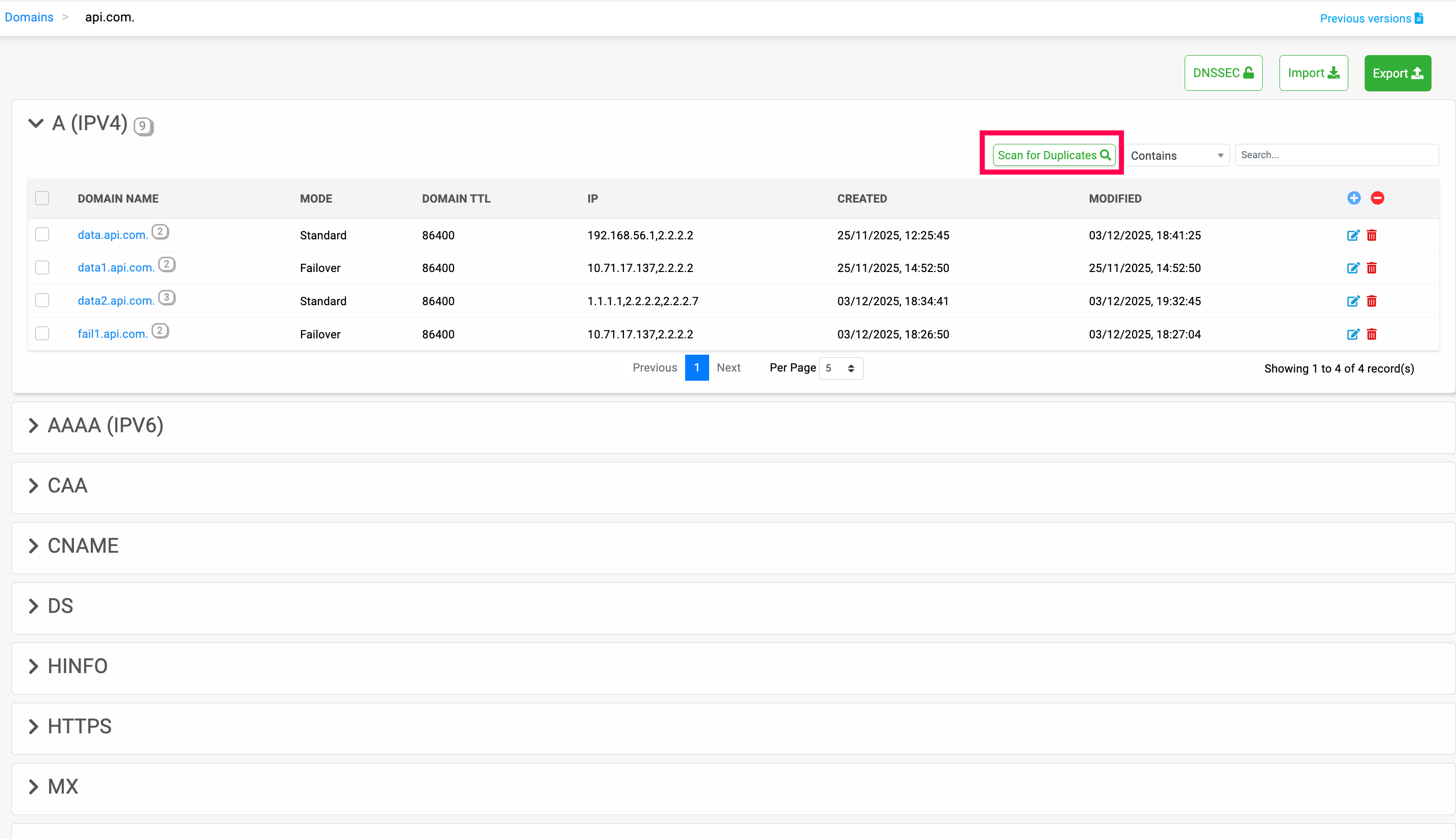Select the fail1.api.com. row checkbox
Screen dimensions: 1456x839
coord(42,334)
